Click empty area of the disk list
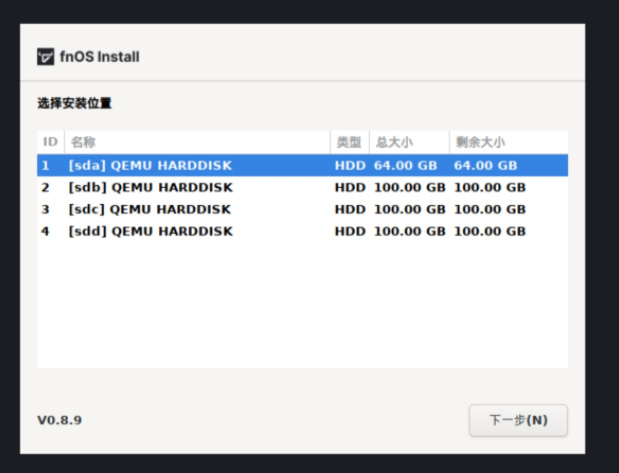Screen dimensions: 619x473 [300, 310]
